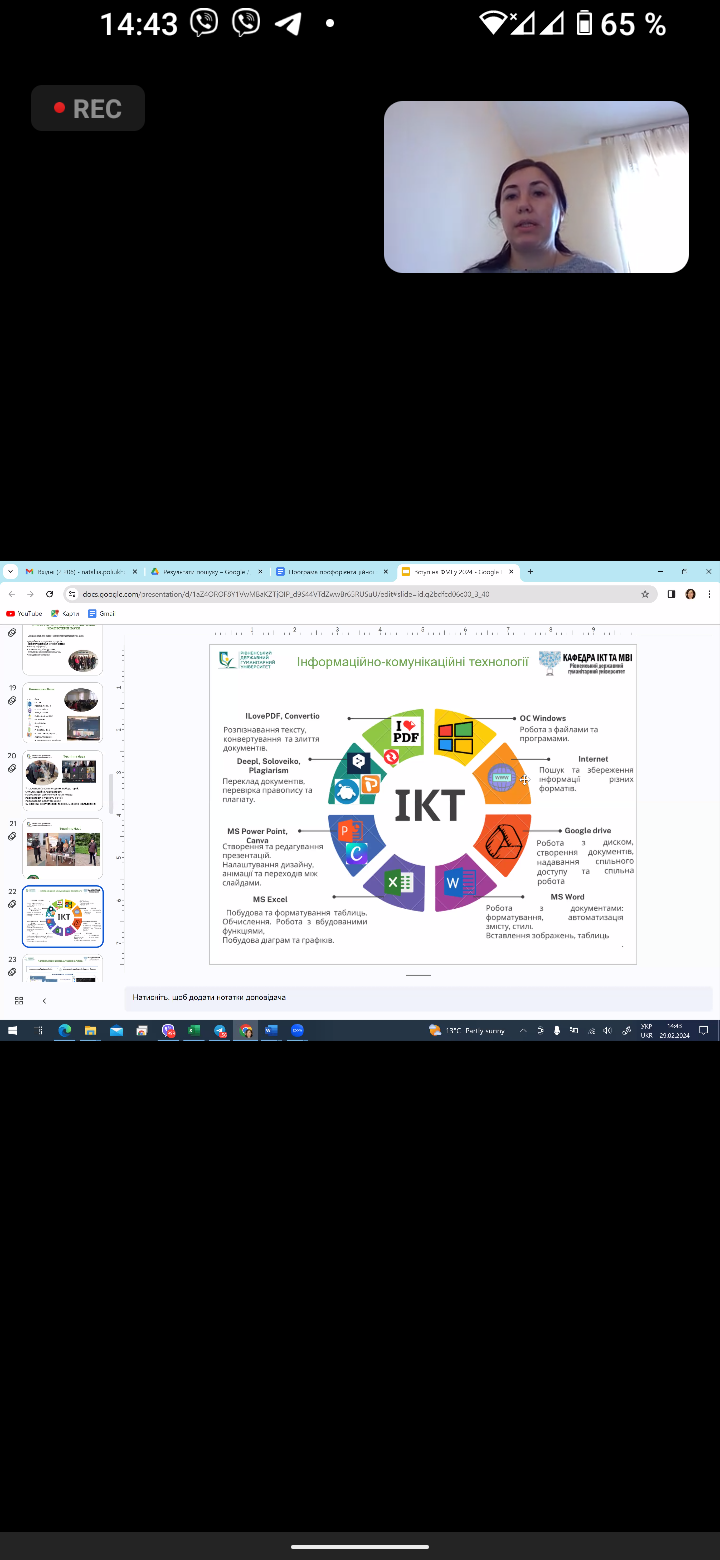Viewport: 720px width, 1560px height.
Task: Open the Gmail bookmark with blue icon
Action: coord(101,613)
